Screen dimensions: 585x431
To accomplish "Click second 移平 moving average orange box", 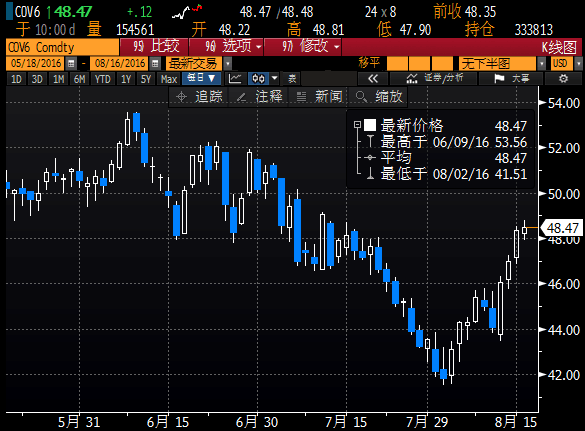I will pos(419,63).
